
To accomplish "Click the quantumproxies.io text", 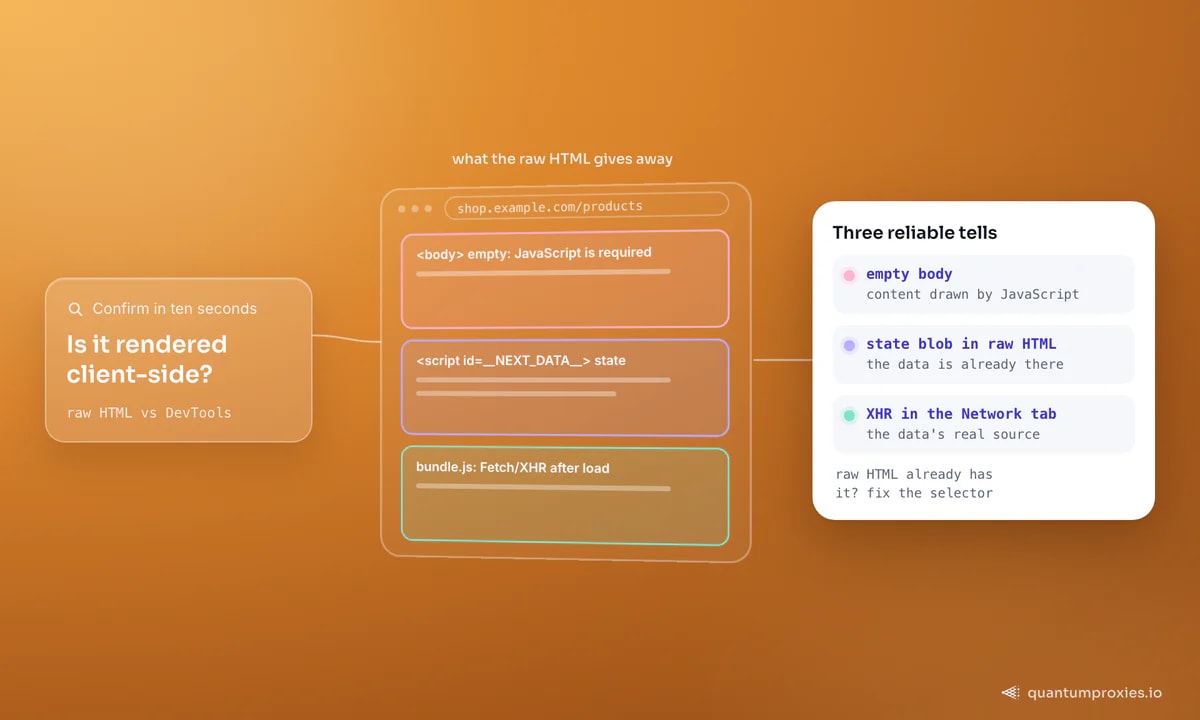I will point(1095,692).
